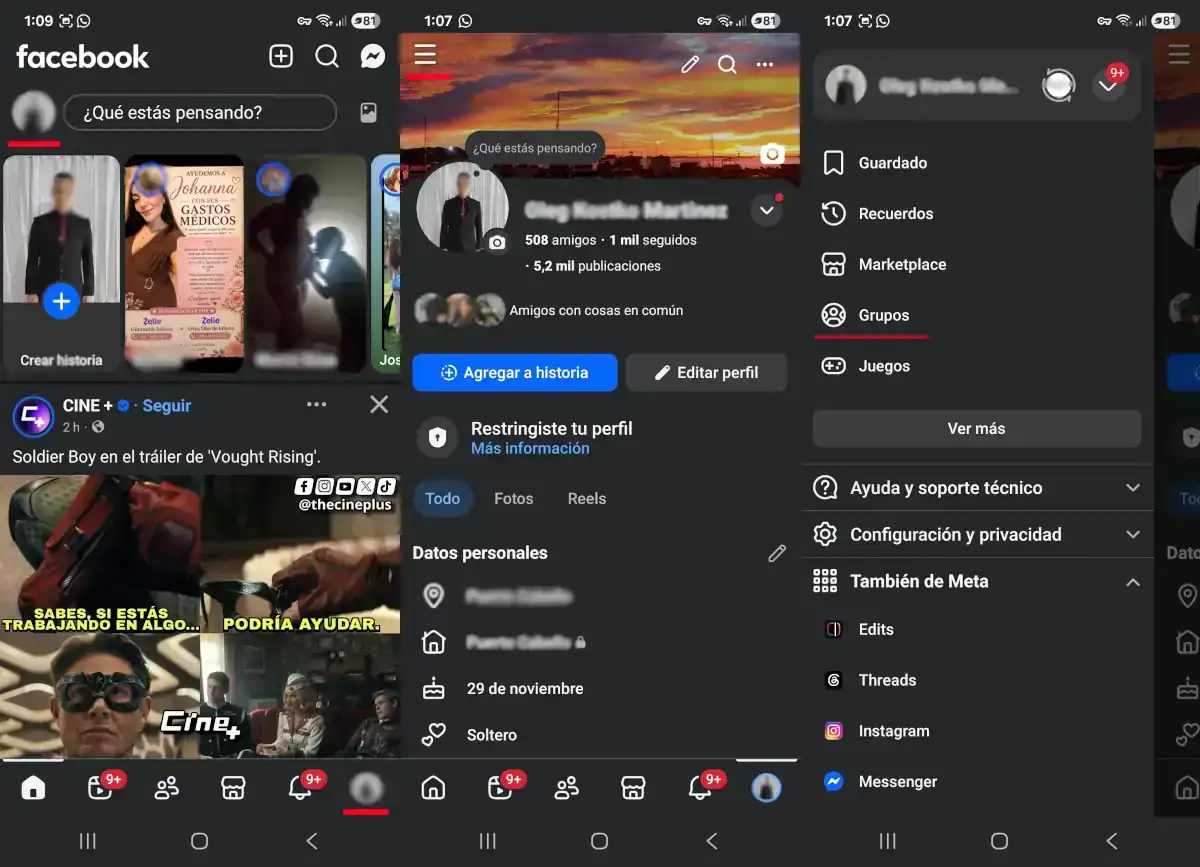Tap Android back button on the menu screen

point(1111,841)
